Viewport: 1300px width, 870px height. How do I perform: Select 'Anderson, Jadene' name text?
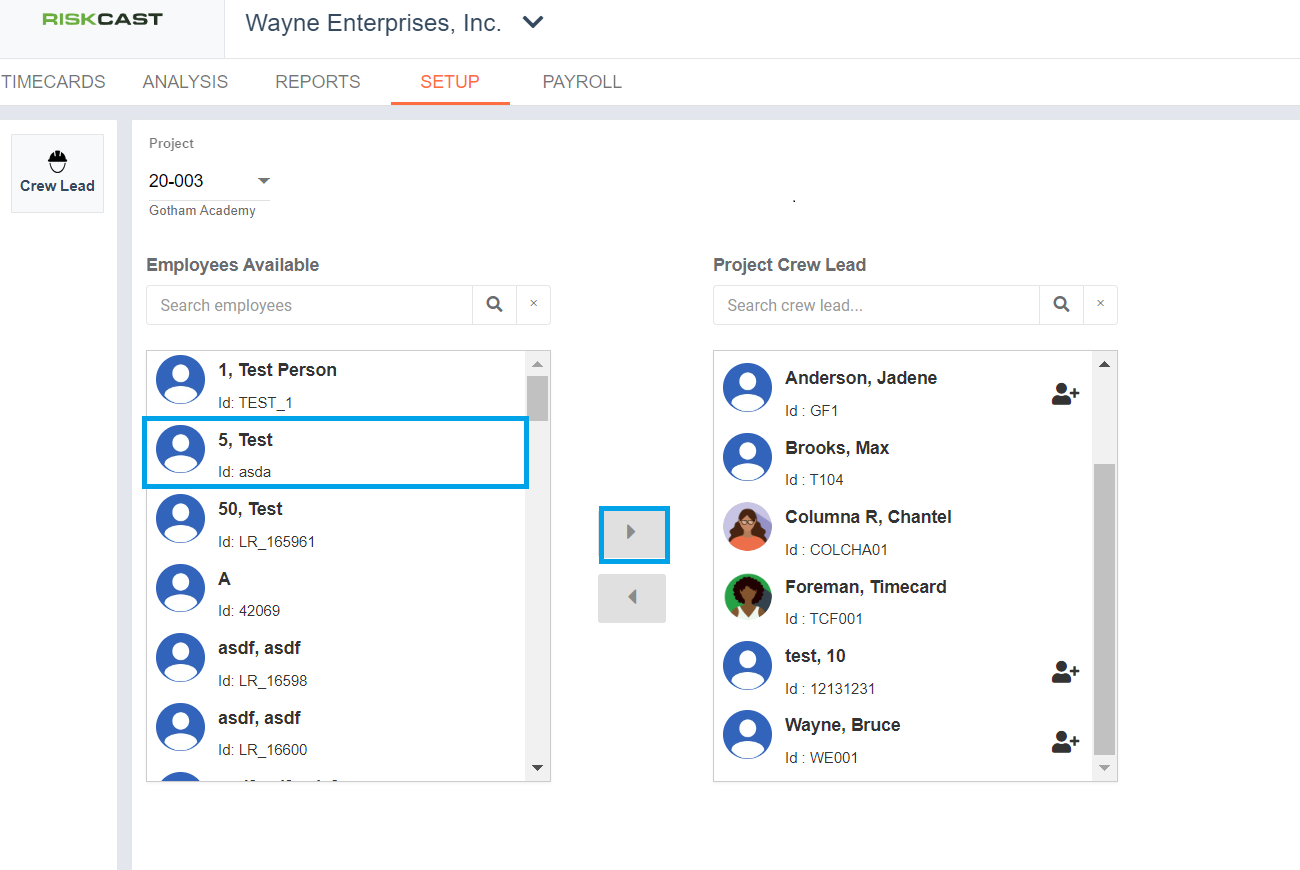[x=861, y=378]
